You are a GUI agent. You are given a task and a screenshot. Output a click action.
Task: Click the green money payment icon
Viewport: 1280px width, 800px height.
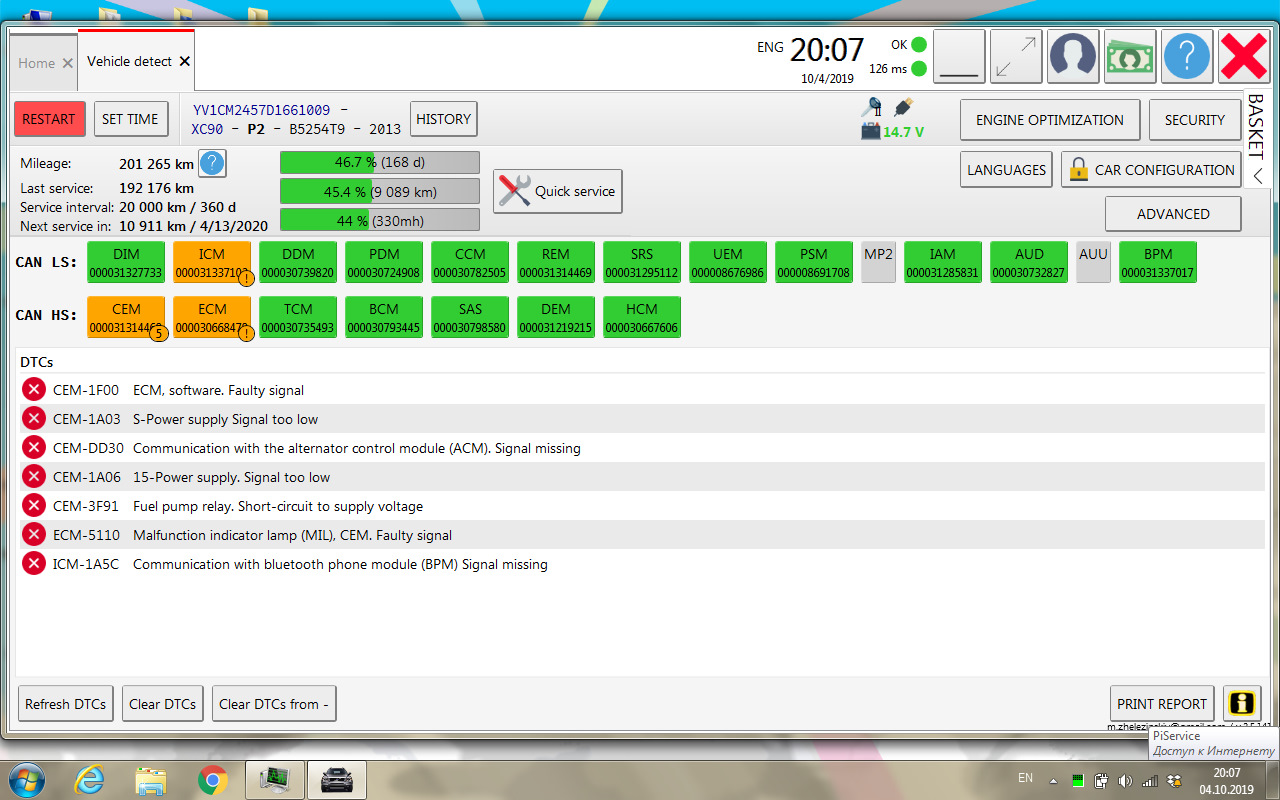click(x=1130, y=56)
